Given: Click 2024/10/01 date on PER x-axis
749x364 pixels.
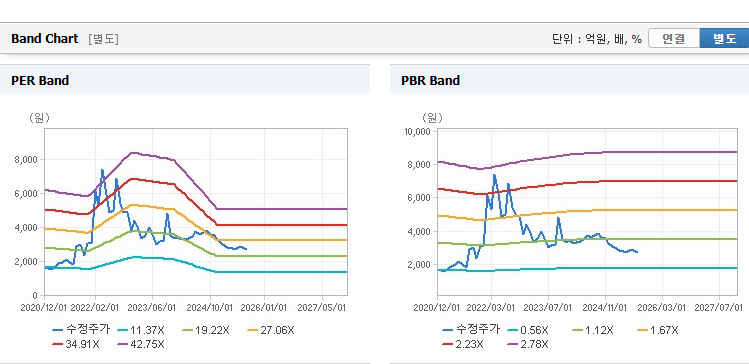Looking at the screenshot, I should click(x=210, y=307).
